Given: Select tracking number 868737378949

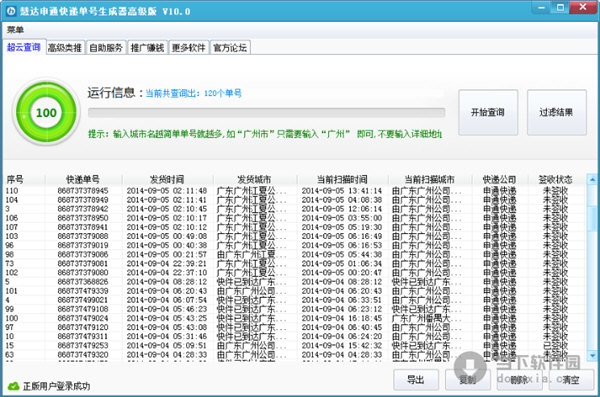Looking at the screenshot, I should point(83,200).
